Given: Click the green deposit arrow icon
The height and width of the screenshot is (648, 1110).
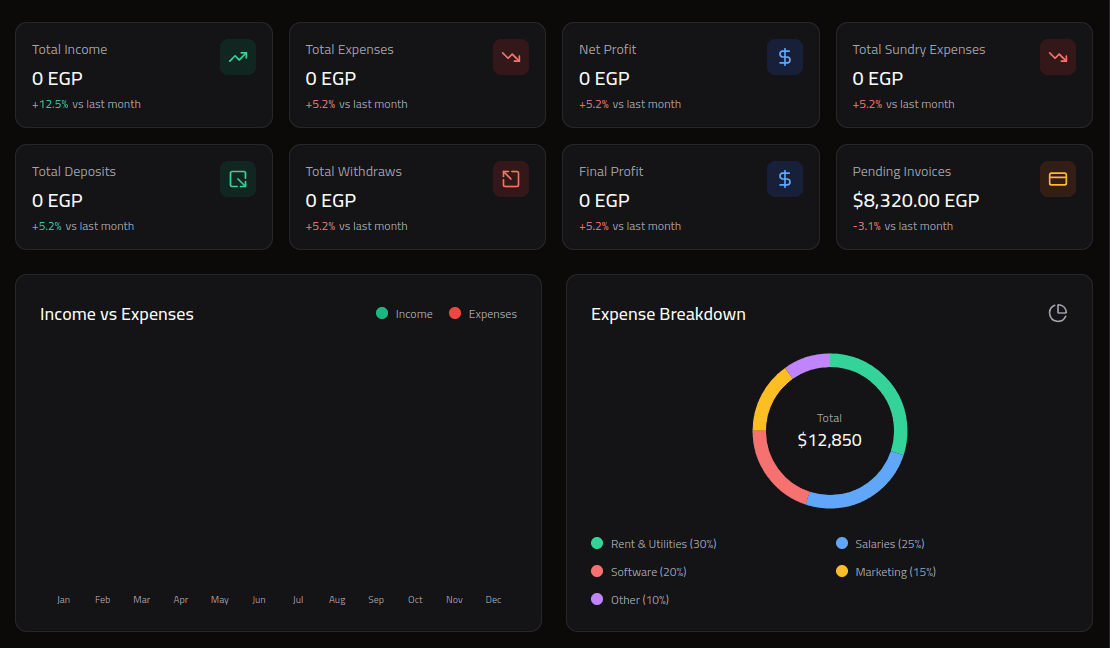Looking at the screenshot, I should click(237, 179).
